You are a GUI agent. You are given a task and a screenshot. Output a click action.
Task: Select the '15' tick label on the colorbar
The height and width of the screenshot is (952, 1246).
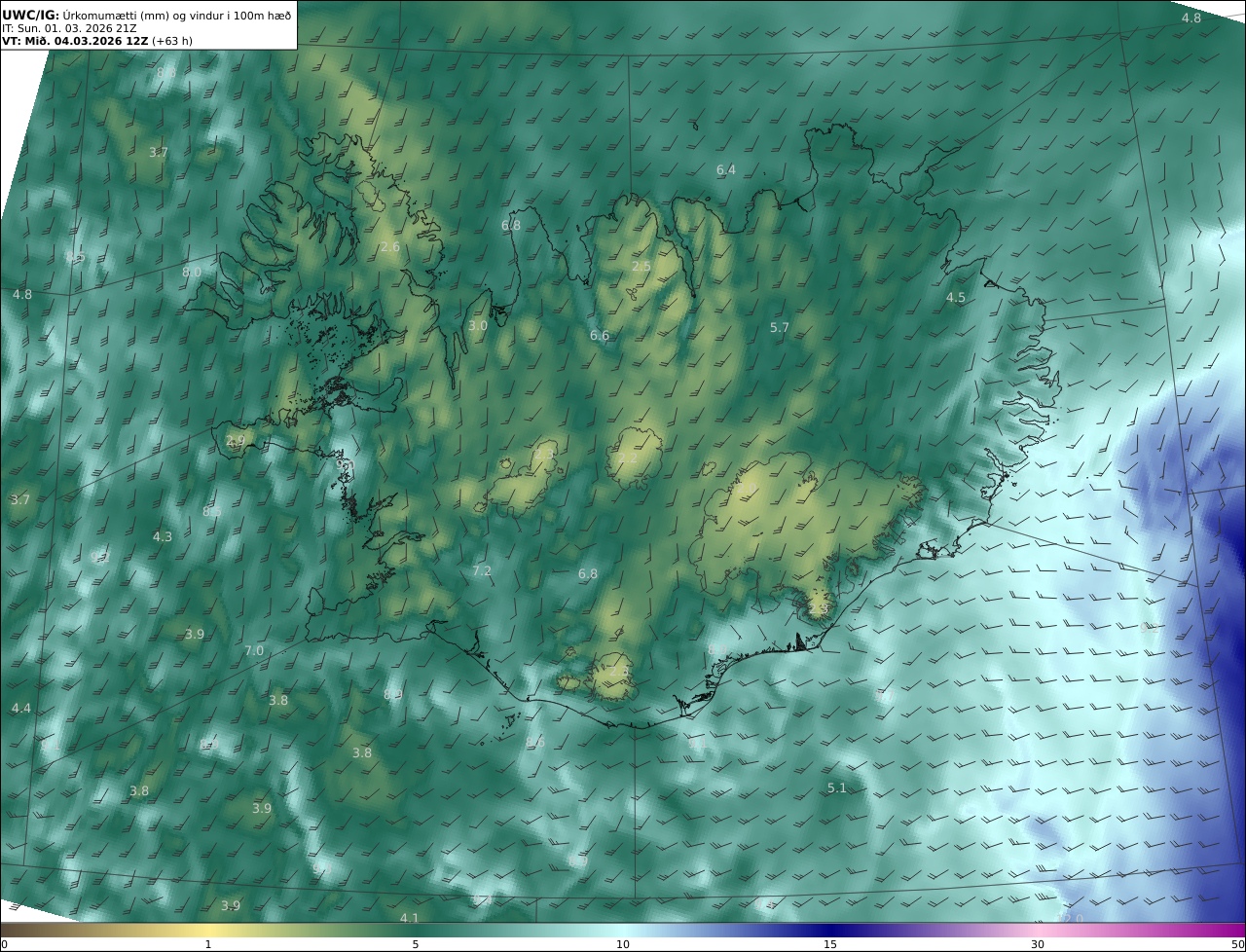[830, 944]
